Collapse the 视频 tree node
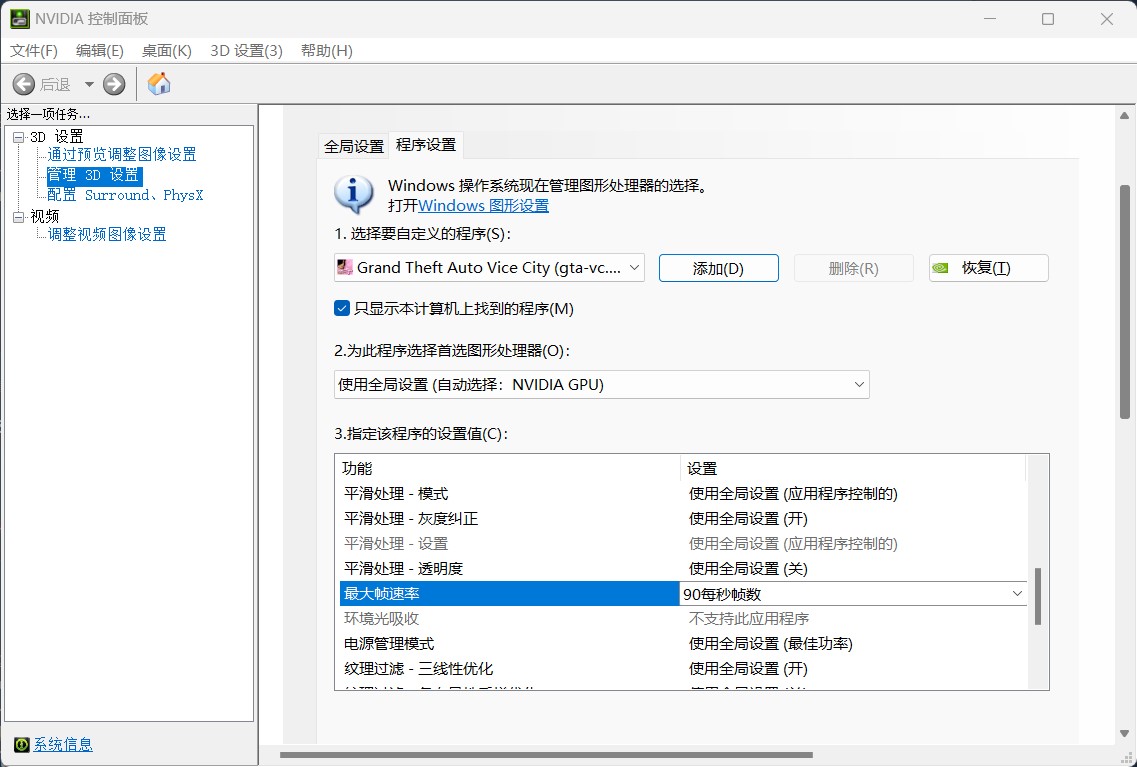 coord(19,216)
